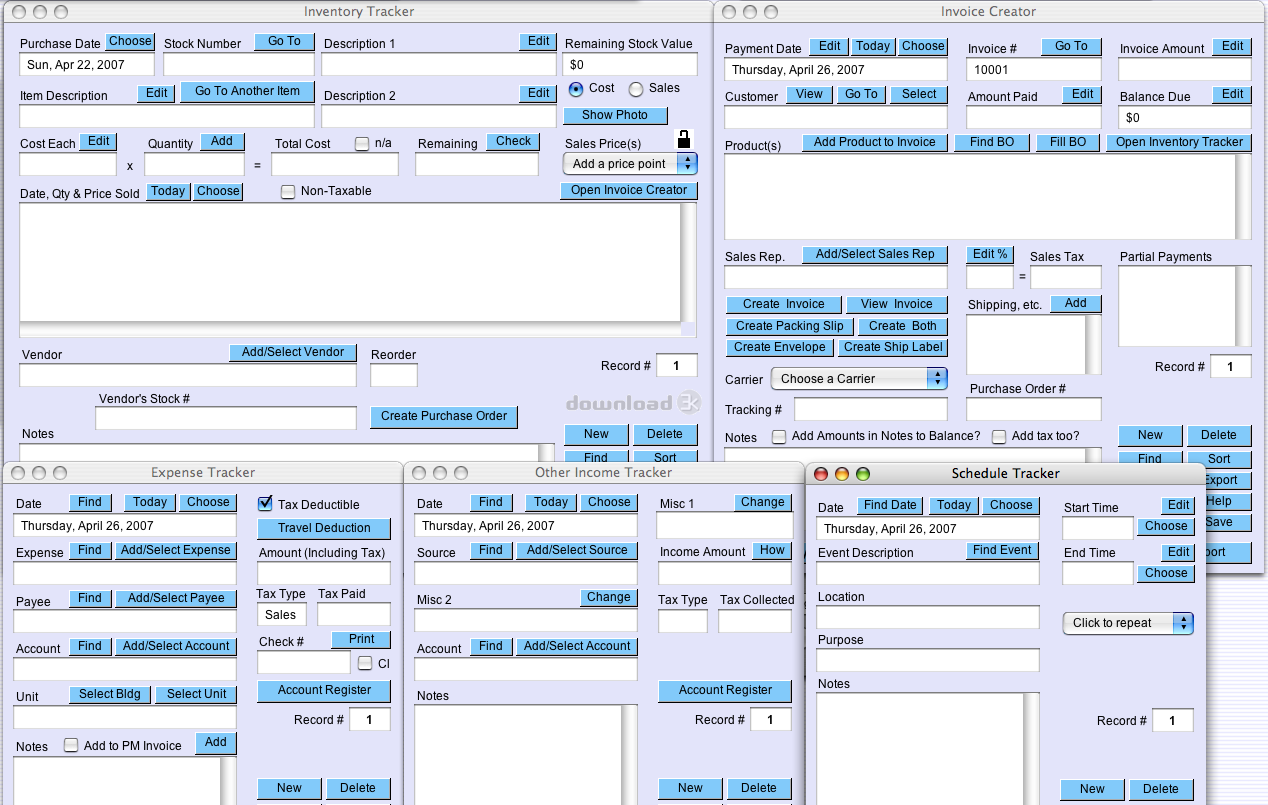Toggle the Tax Deductible checkbox

click(265, 504)
